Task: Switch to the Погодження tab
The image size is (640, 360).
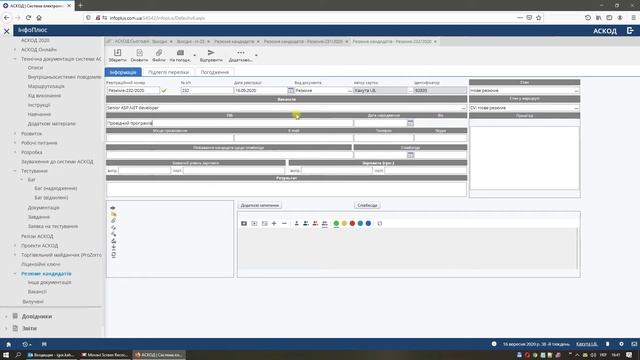Action: click(x=215, y=72)
